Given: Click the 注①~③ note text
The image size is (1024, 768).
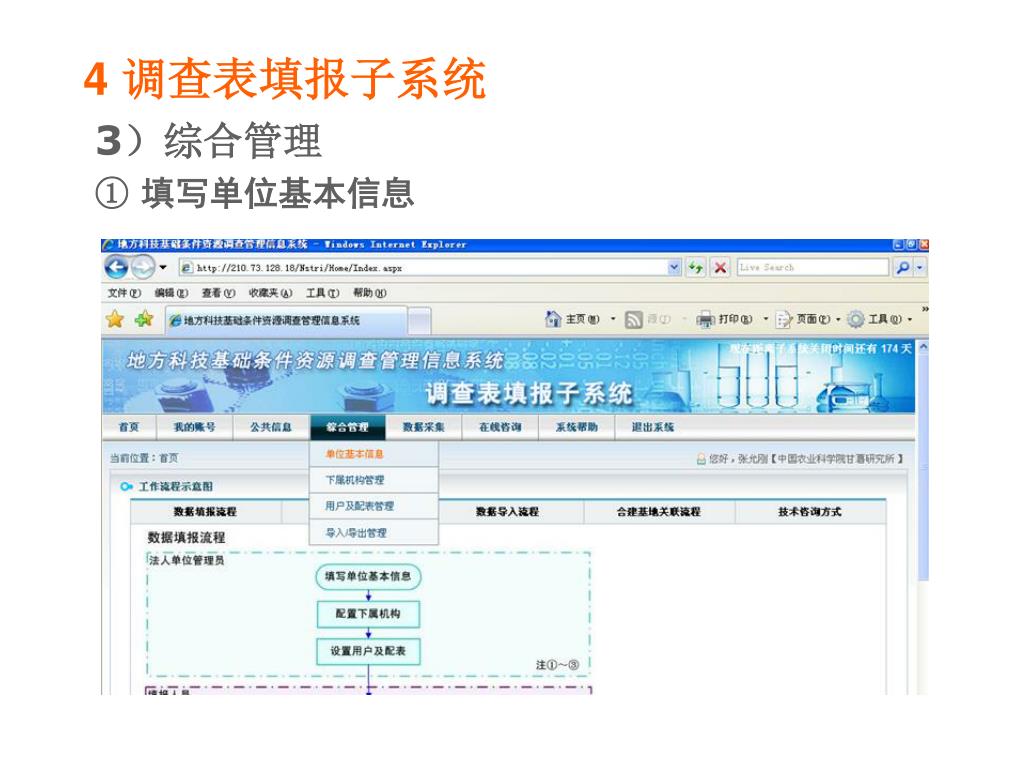Looking at the screenshot, I should coord(557,665).
